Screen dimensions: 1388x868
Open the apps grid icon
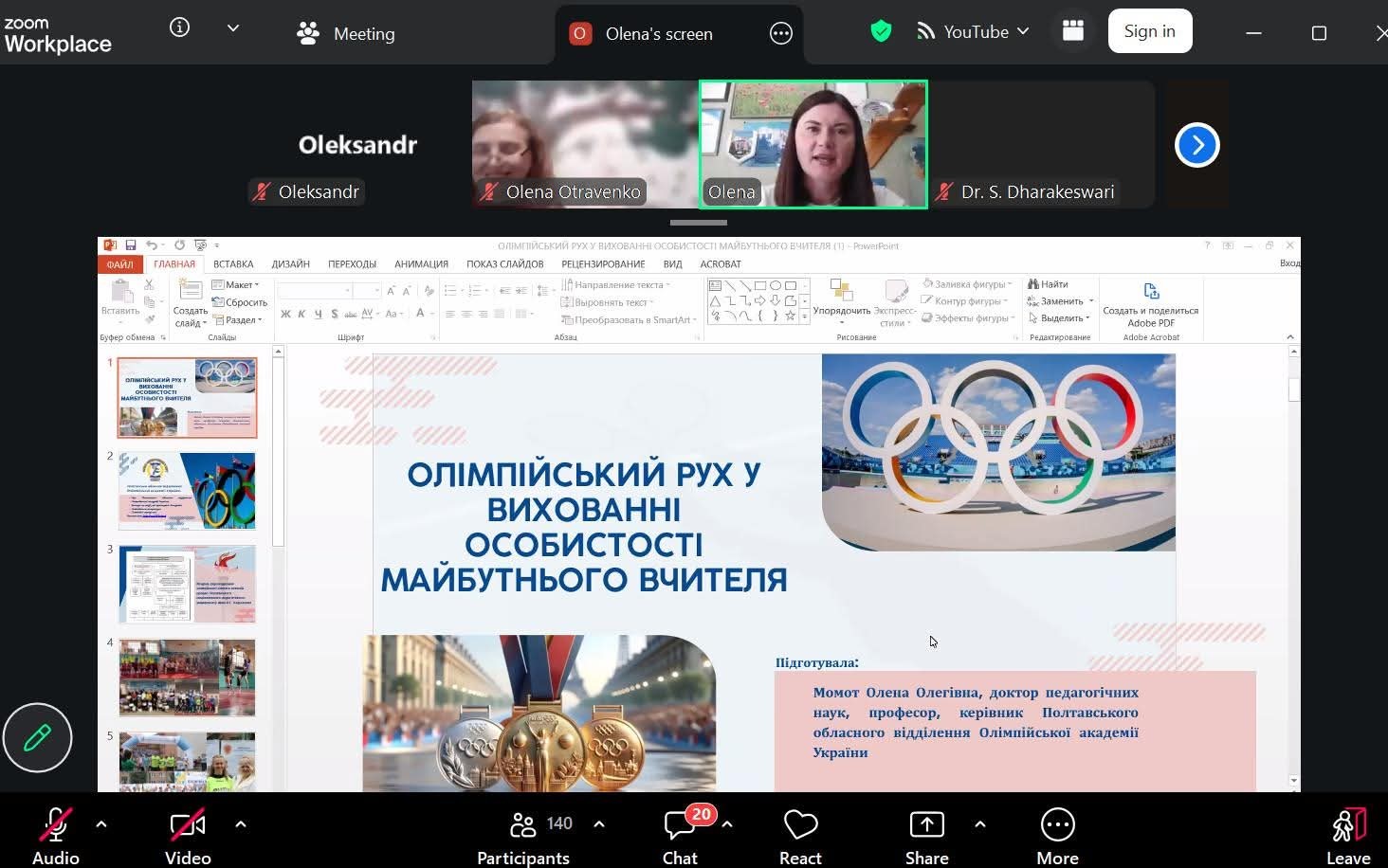(x=1072, y=31)
